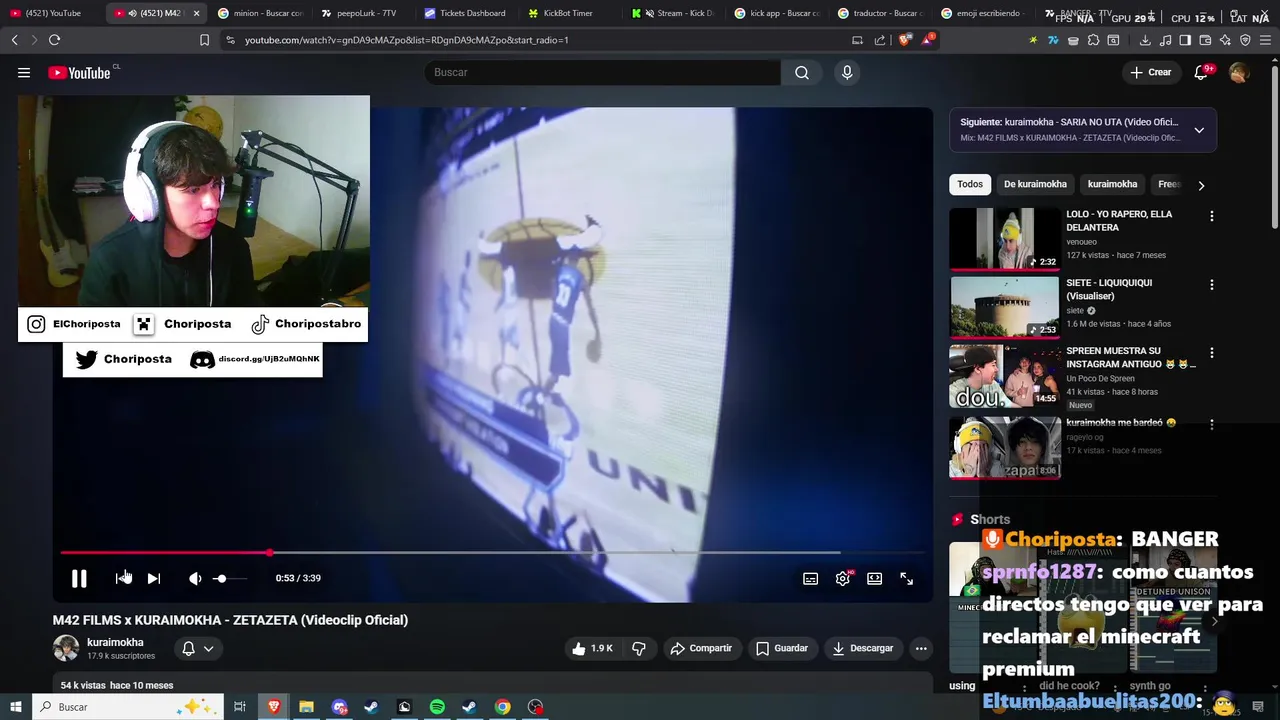Save video with Guardar button
The image size is (1280, 720).
781,648
